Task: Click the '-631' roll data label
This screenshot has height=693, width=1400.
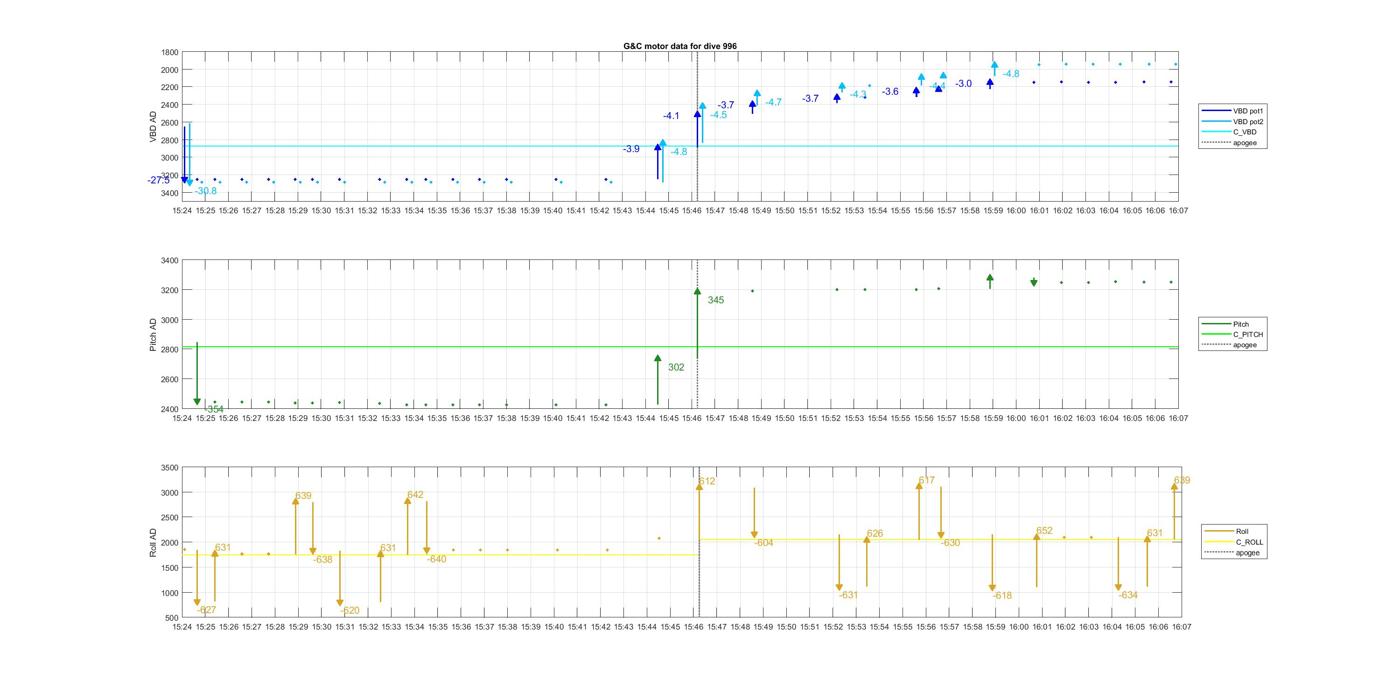Action: click(849, 596)
